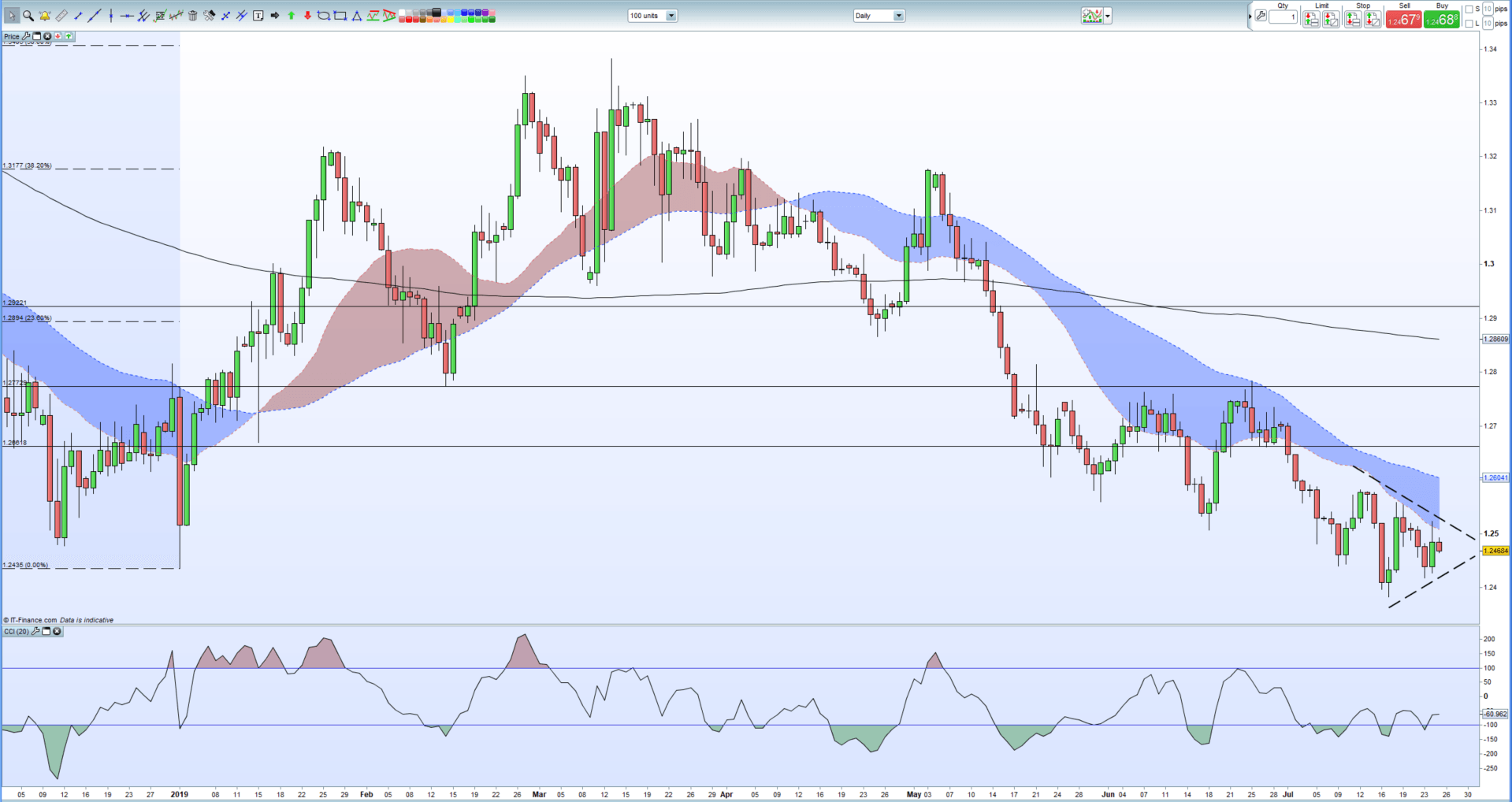This screenshot has width=1512, height=802.
Task: Click the 1.3177 (38.20%) Fibonacci label
Action: coord(27,165)
